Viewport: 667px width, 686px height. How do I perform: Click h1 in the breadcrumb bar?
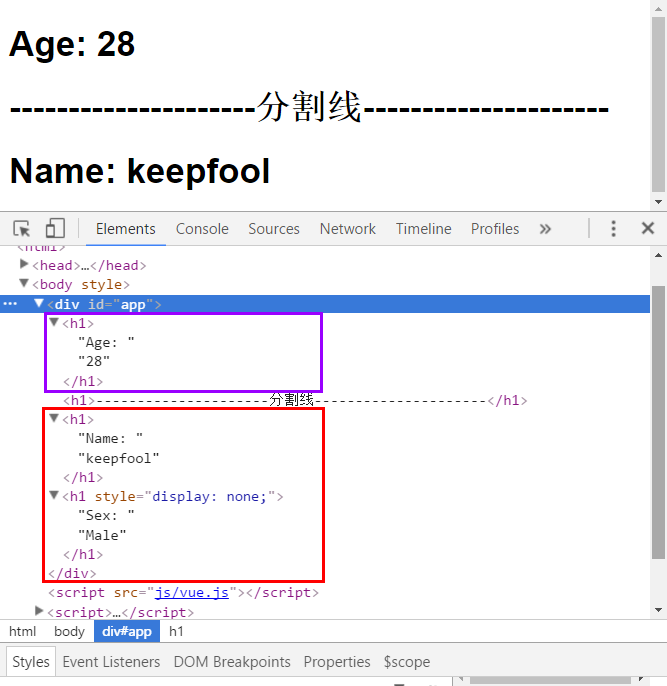[176, 631]
